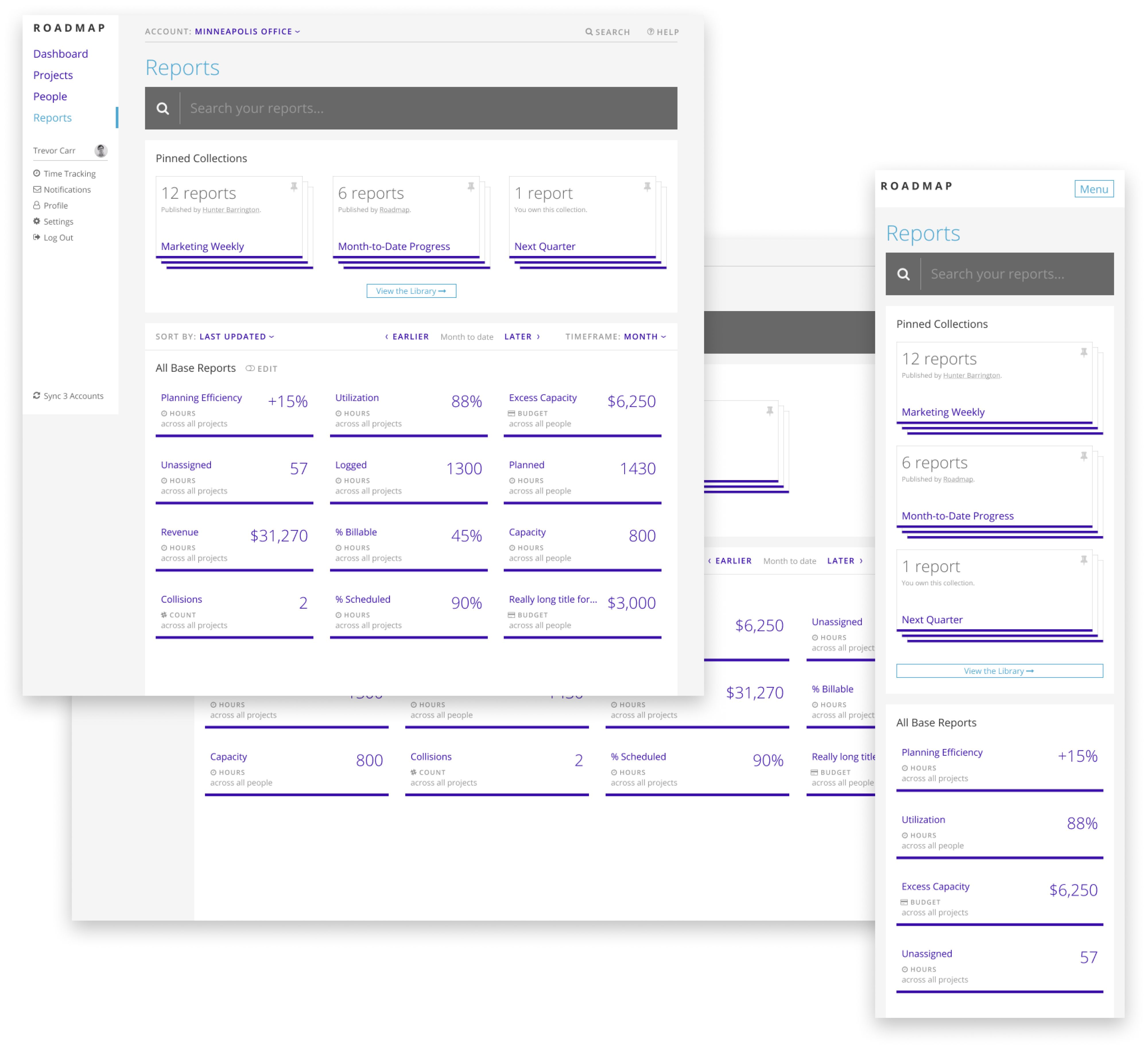Toggle the EDIT switch for All Base Reports
Viewport: 1148px width, 1048px height.
[x=250, y=368]
